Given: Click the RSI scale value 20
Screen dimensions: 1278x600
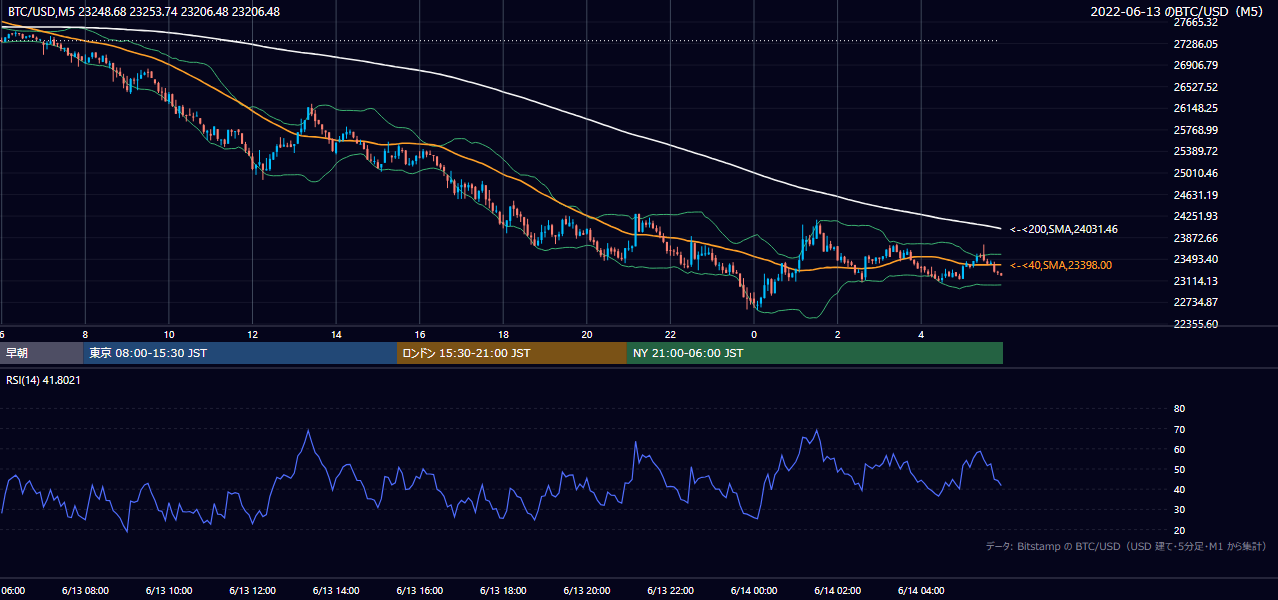Looking at the screenshot, I should (x=1179, y=530).
